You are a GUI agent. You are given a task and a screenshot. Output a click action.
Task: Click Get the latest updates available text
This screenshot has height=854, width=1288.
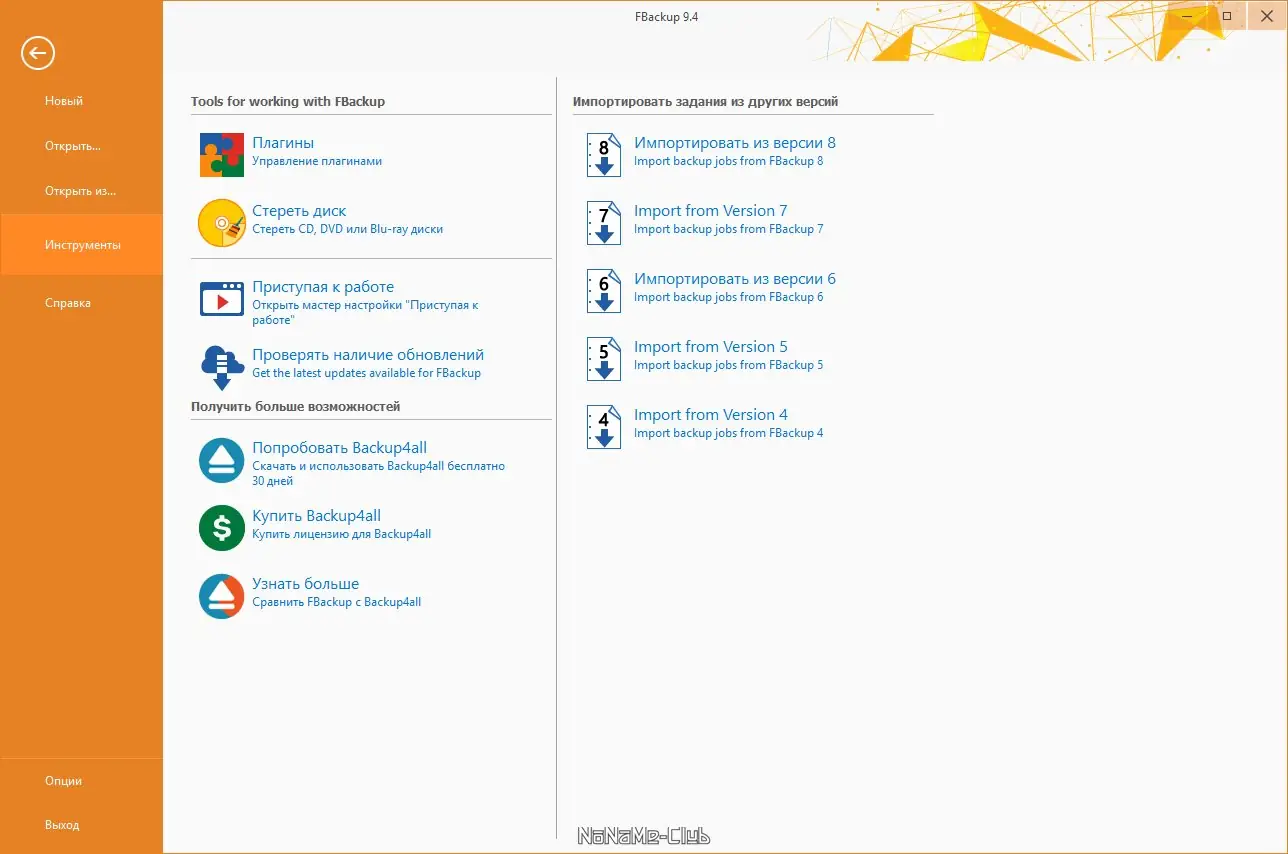click(x=366, y=373)
